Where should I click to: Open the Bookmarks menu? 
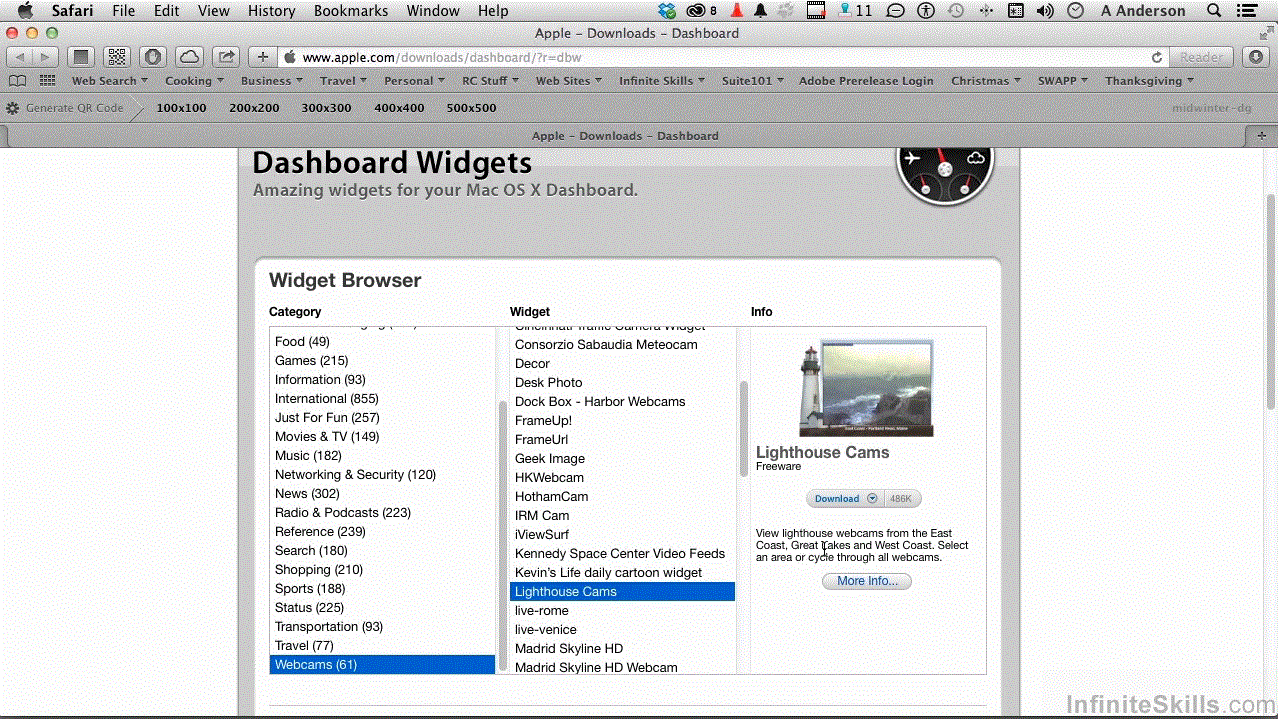pyautogui.click(x=351, y=11)
